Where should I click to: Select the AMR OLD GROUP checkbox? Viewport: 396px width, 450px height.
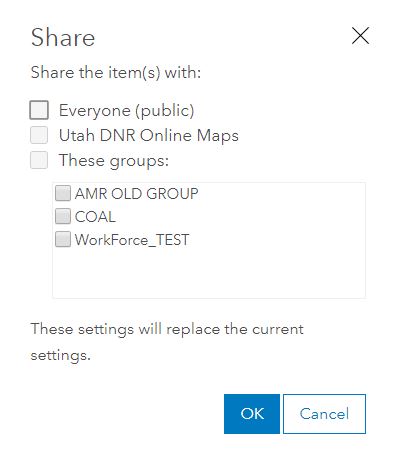[x=63, y=193]
